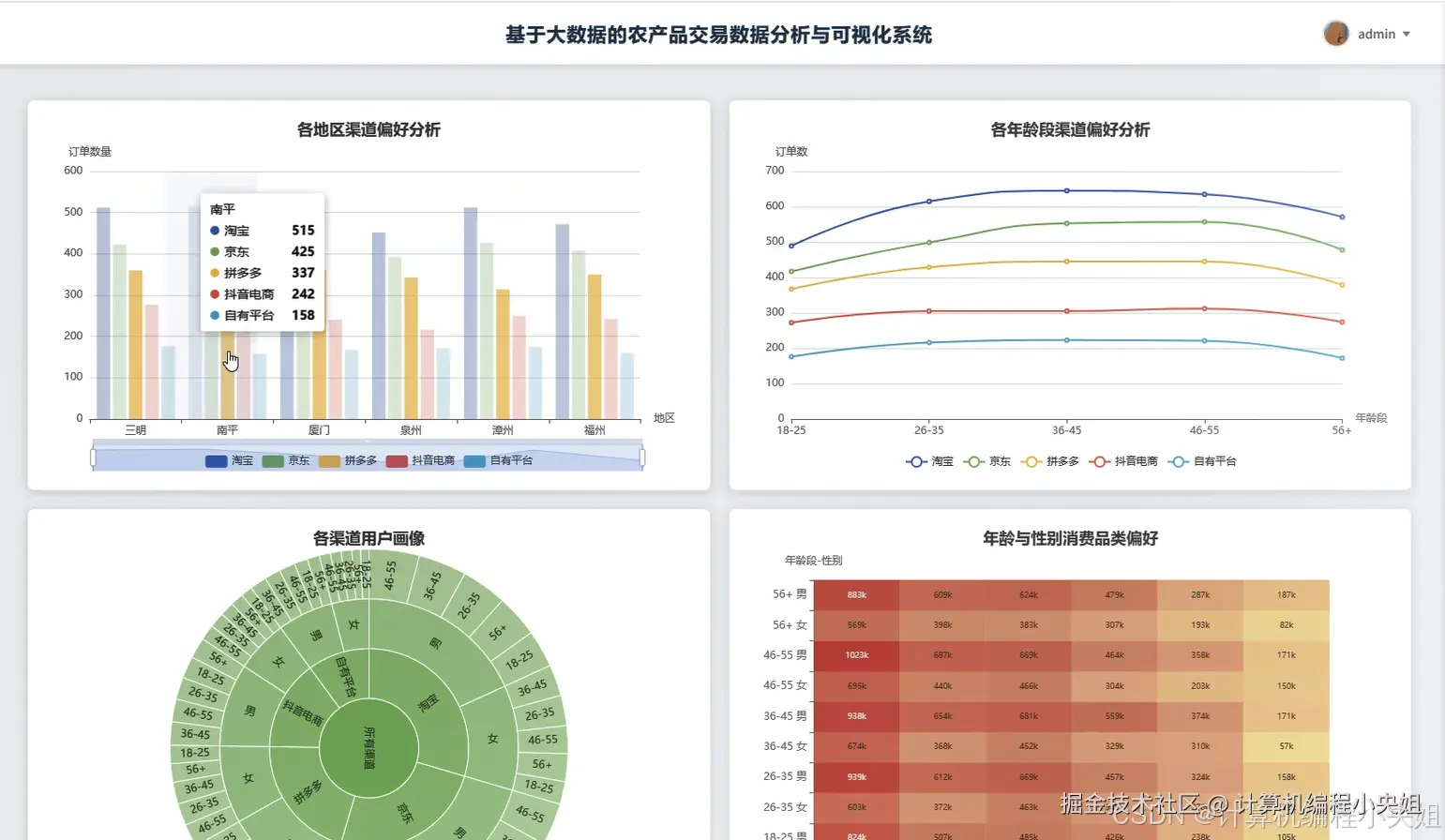Drill into the 京东 sunburst segment
The height and width of the screenshot is (840, 1445).
[405, 812]
